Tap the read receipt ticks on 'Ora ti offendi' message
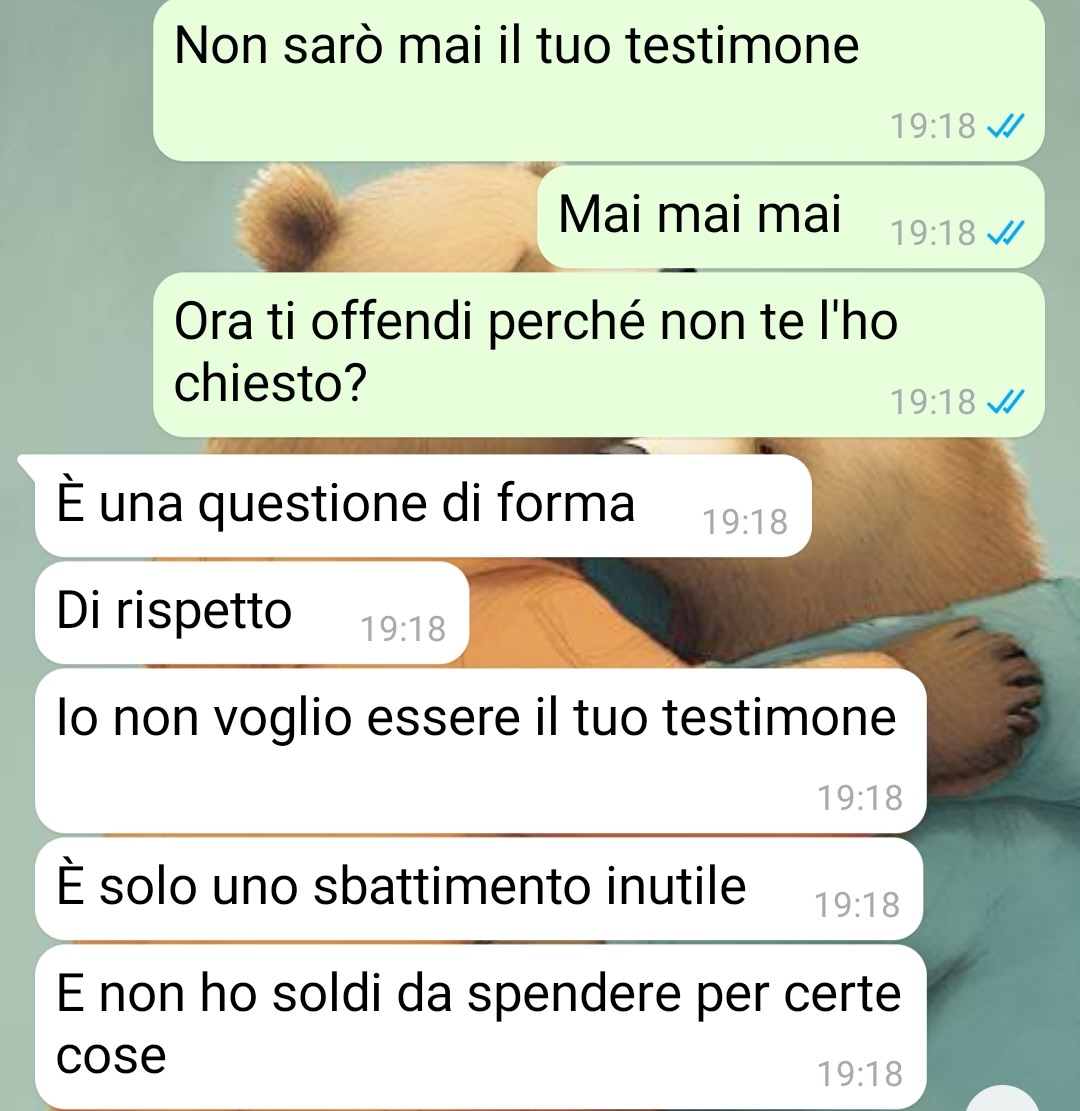The height and width of the screenshot is (1111, 1080). point(1005,402)
